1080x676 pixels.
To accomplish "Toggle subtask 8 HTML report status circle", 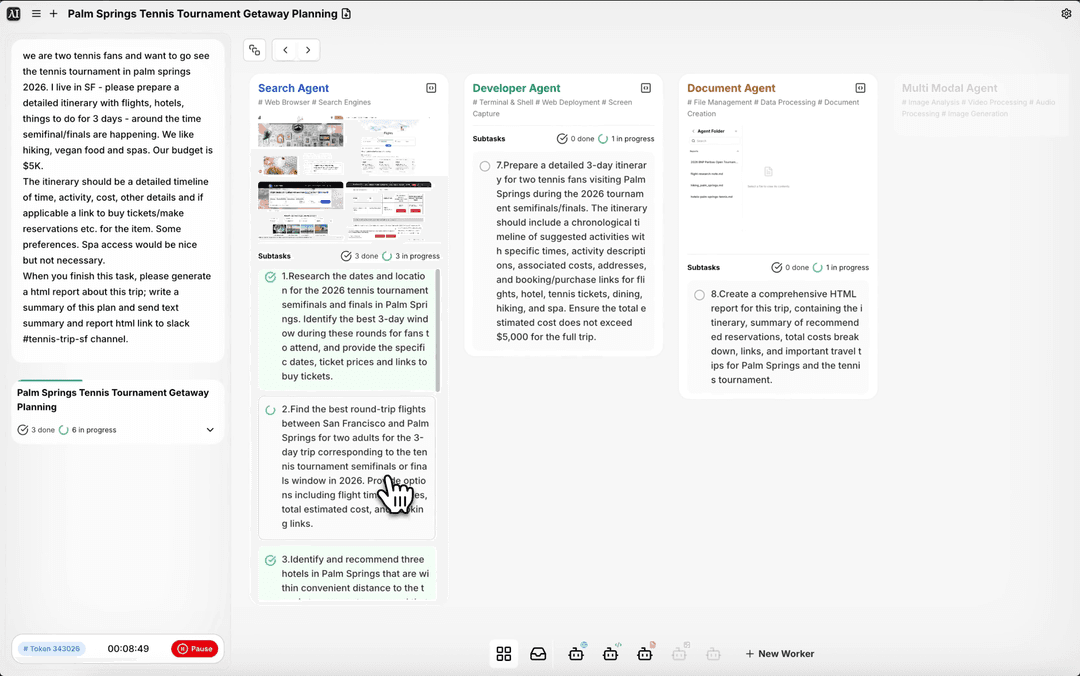I will pyautogui.click(x=699, y=295).
